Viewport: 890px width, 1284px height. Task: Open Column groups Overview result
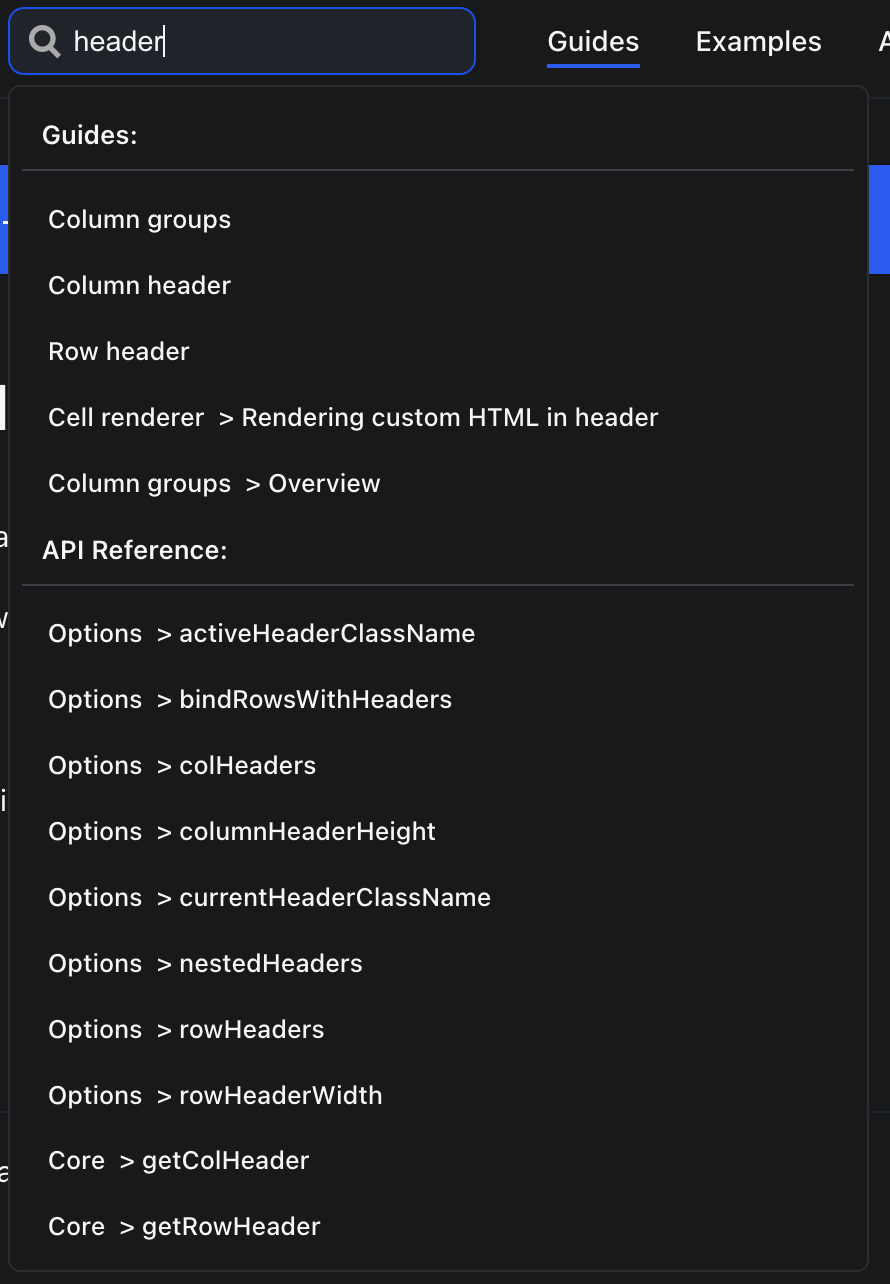pos(214,483)
